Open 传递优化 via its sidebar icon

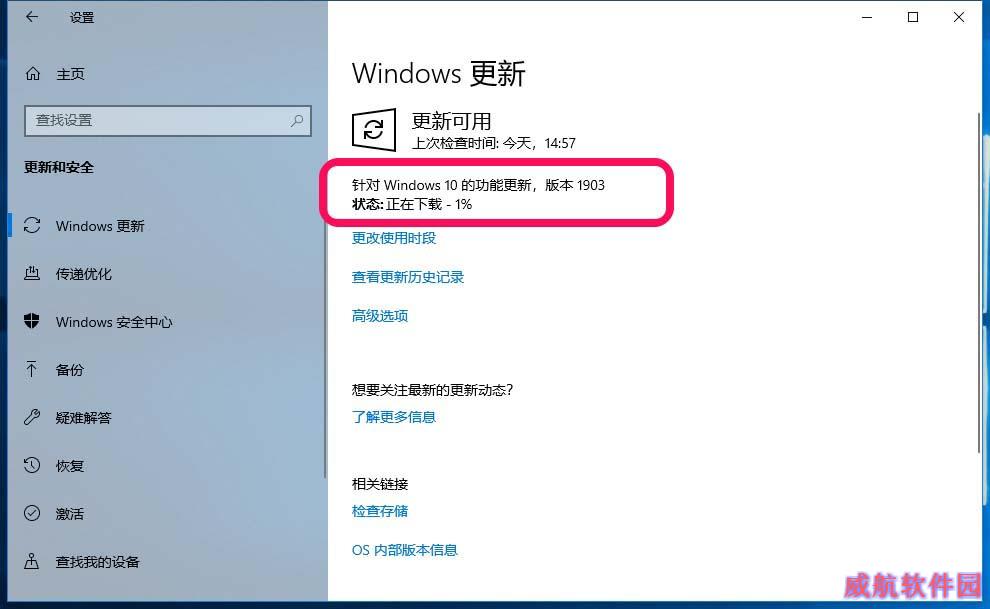pyautogui.click(x=32, y=273)
